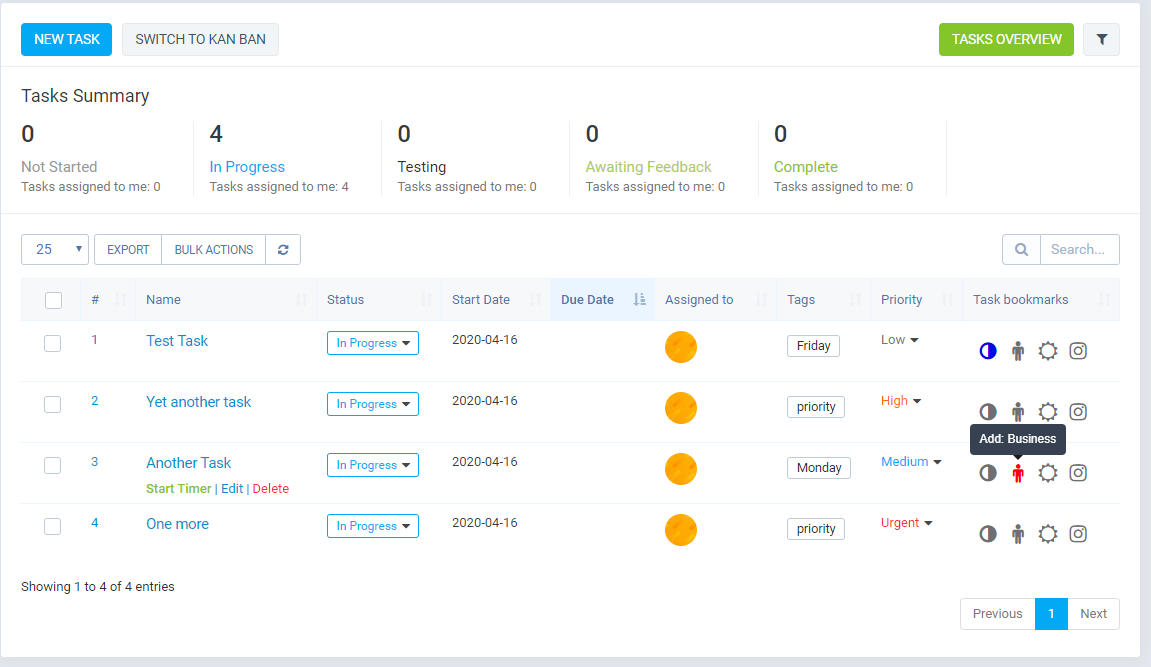Click the blue half-circle bookmark on Test Task
Image resolution: width=1151 pixels, height=667 pixels.
(x=988, y=351)
